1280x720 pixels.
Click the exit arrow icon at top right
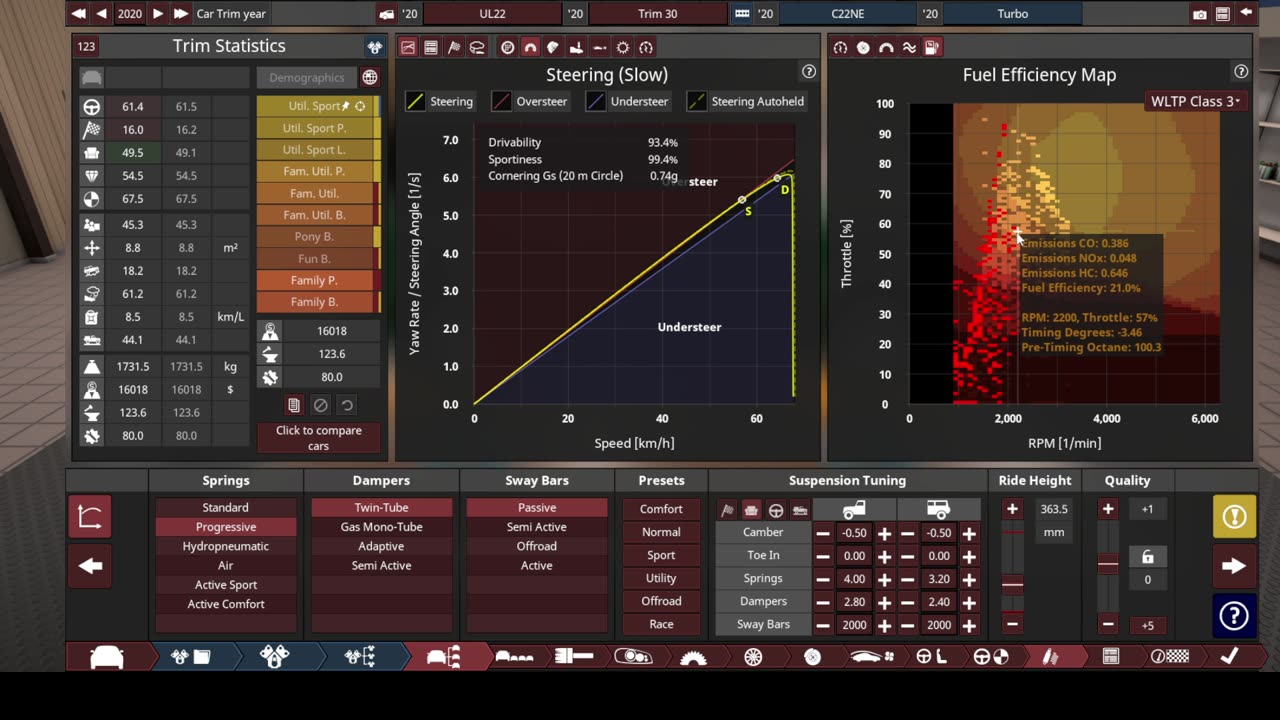1246,14
